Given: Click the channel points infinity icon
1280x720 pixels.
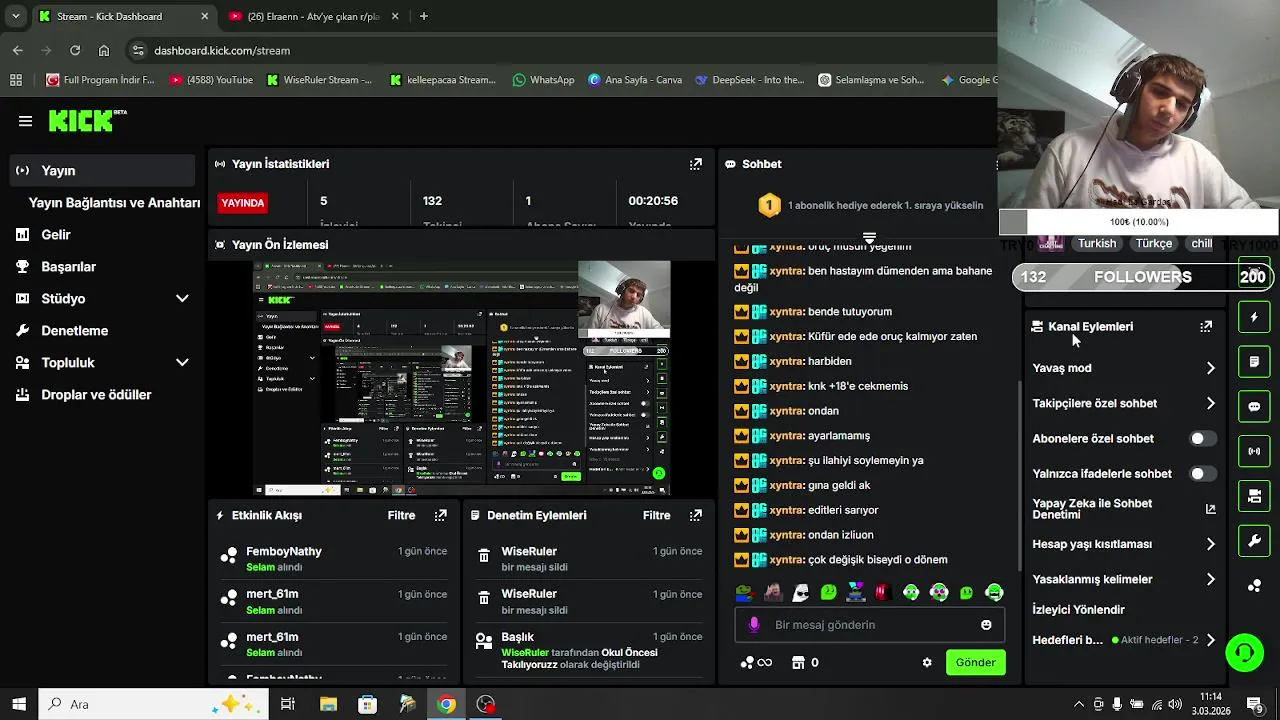Looking at the screenshot, I should point(756,662).
